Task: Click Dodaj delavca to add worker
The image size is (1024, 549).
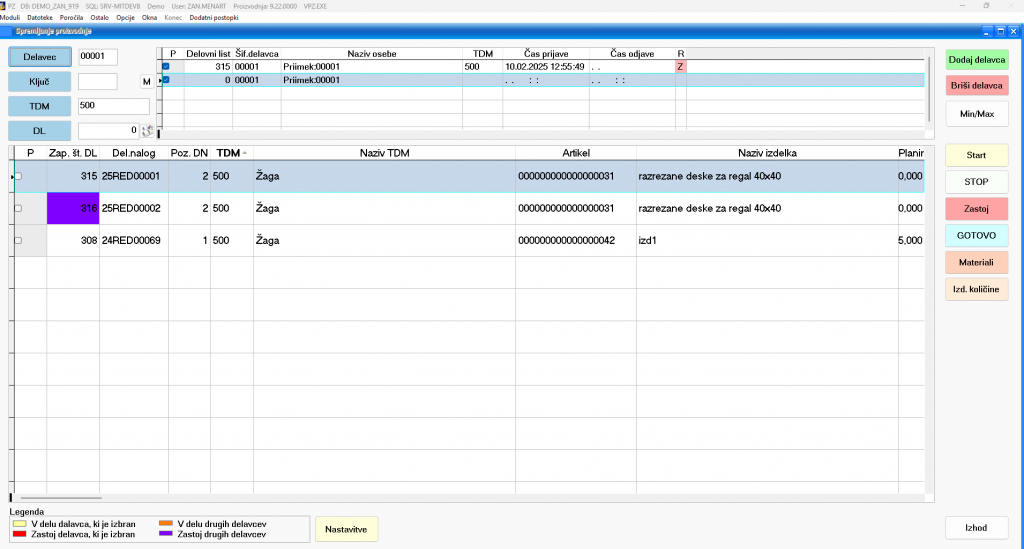Action: 976,60
